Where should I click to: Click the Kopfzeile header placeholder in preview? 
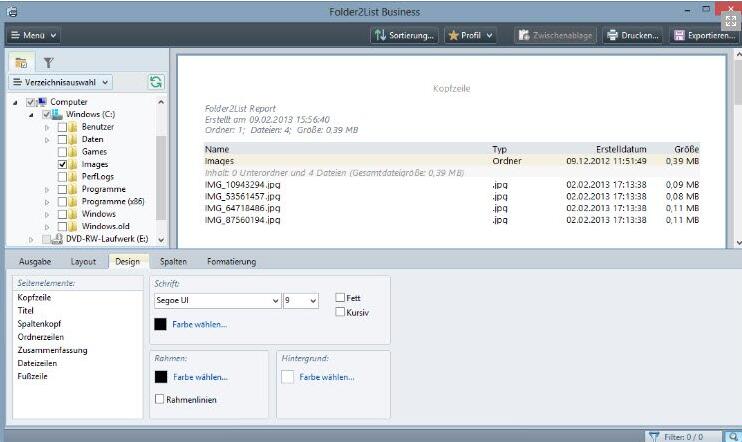coord(451,88)
